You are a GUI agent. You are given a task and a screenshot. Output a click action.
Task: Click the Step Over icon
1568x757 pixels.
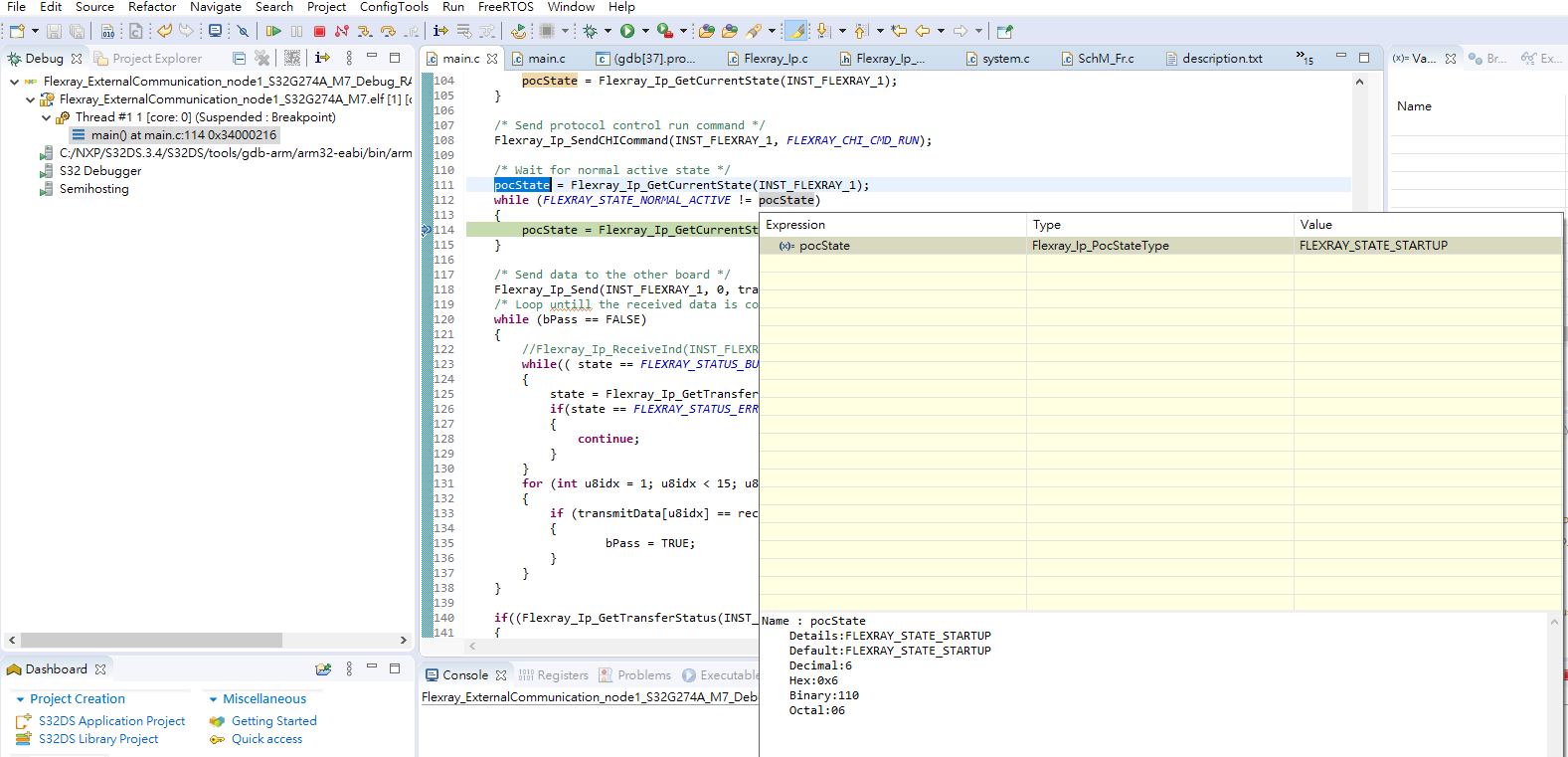pos(388,32)
